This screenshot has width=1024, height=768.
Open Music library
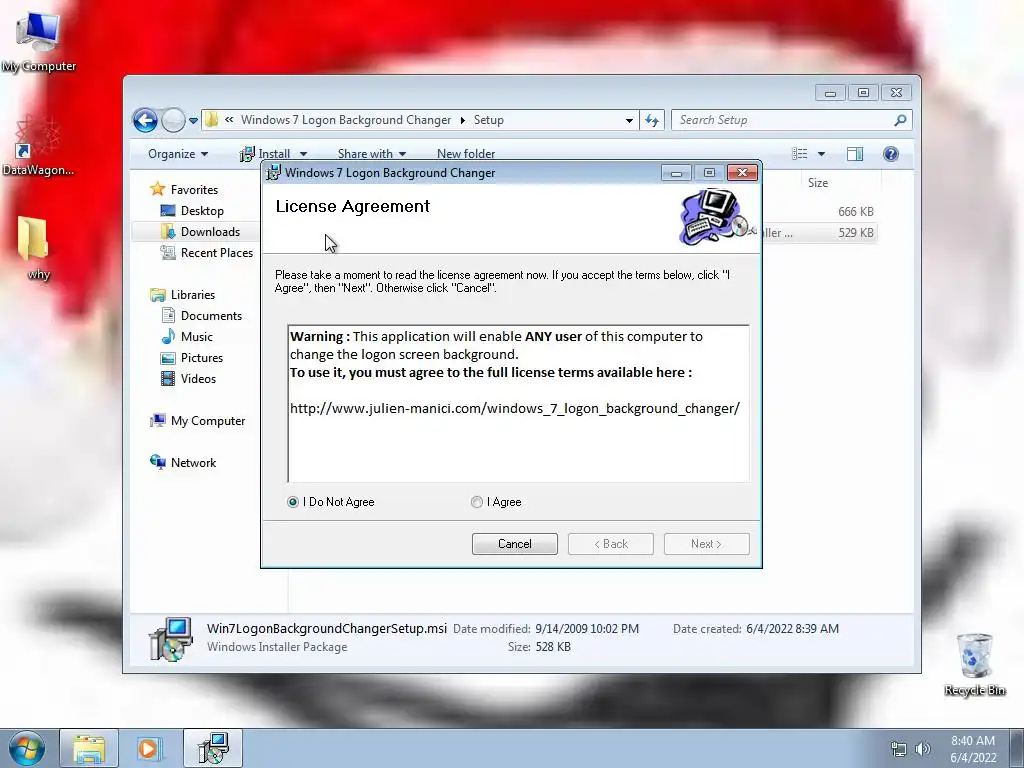click(x=197, y=337)
